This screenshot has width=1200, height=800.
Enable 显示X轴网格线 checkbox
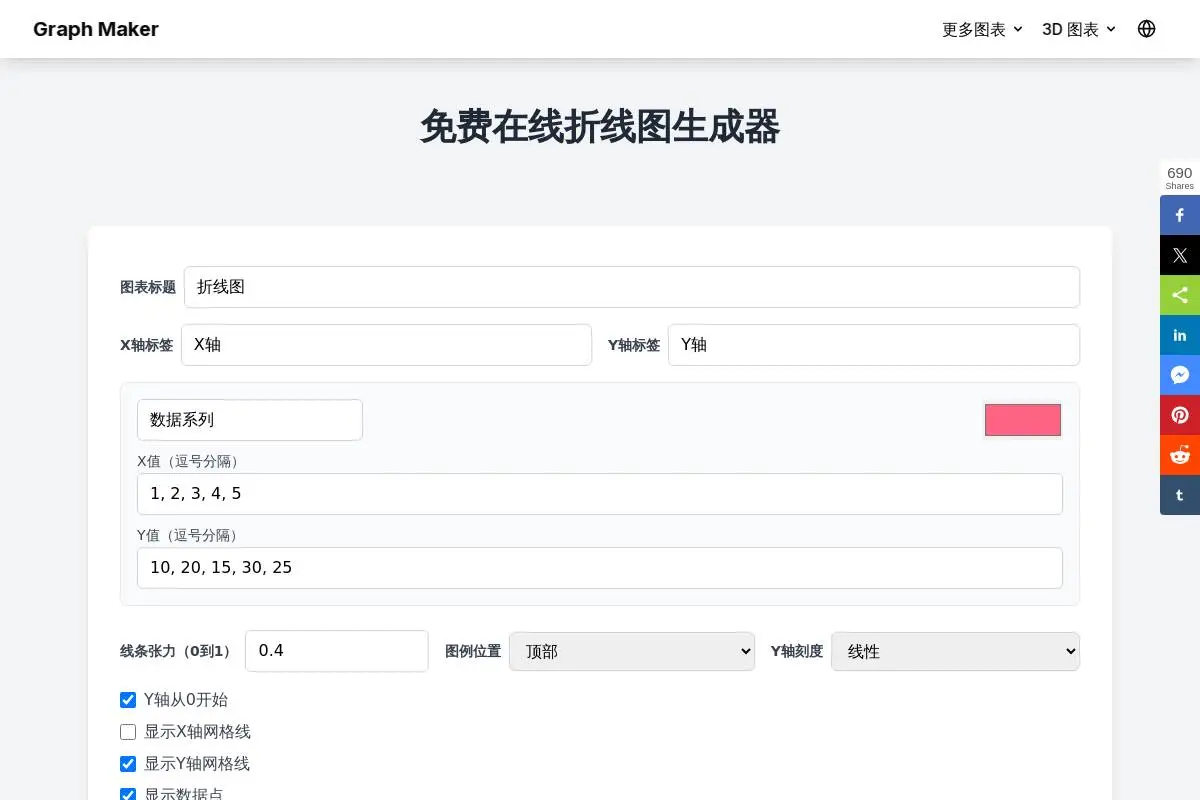tap(128, 732)
